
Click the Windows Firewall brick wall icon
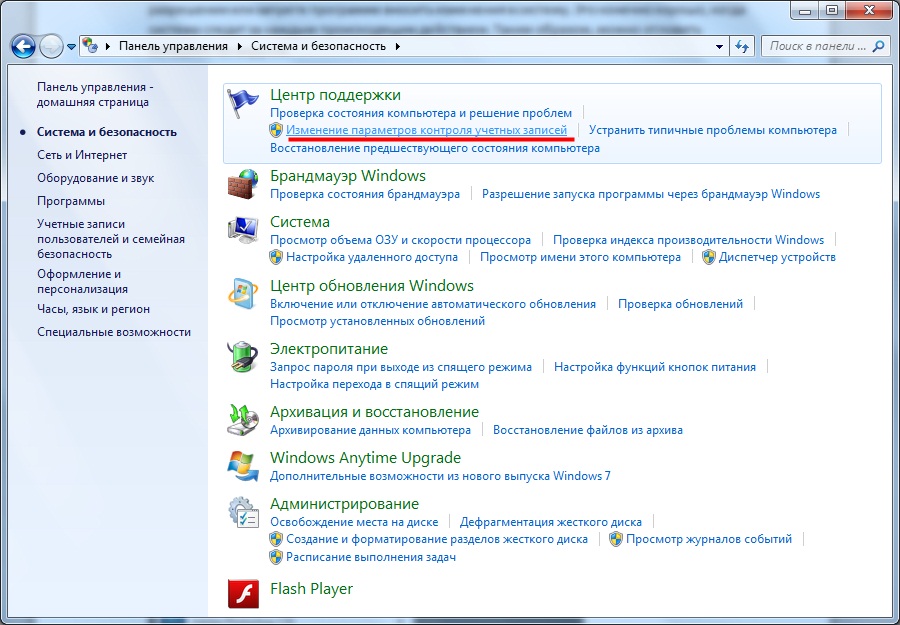(243, 184)
